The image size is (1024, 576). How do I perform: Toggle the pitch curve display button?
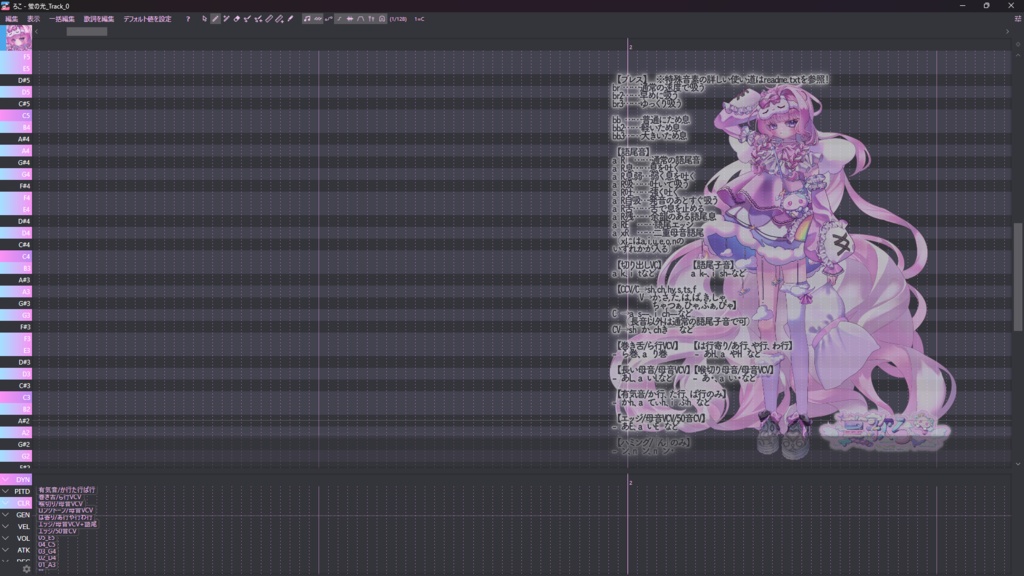click(340, 19)
